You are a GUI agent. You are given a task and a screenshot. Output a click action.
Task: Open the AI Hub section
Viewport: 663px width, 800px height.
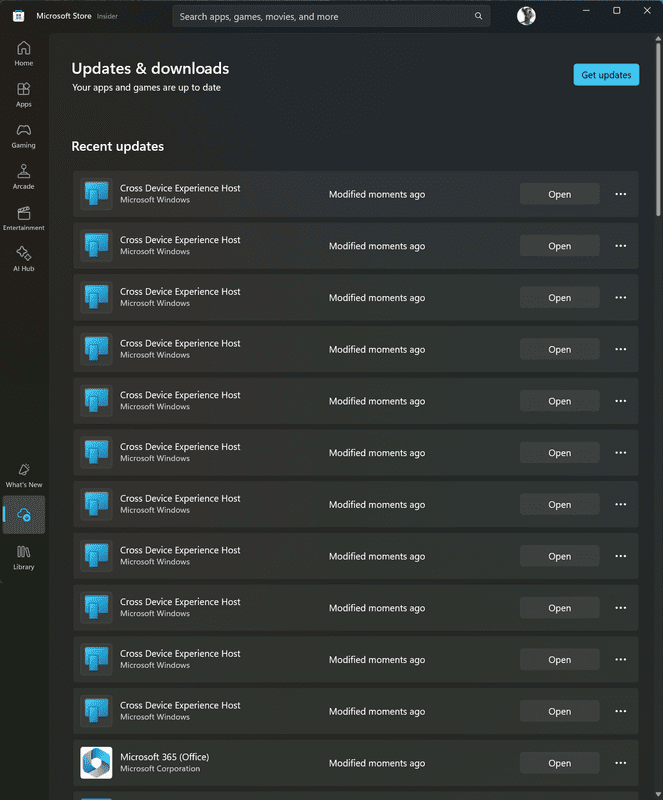(23, 259)
